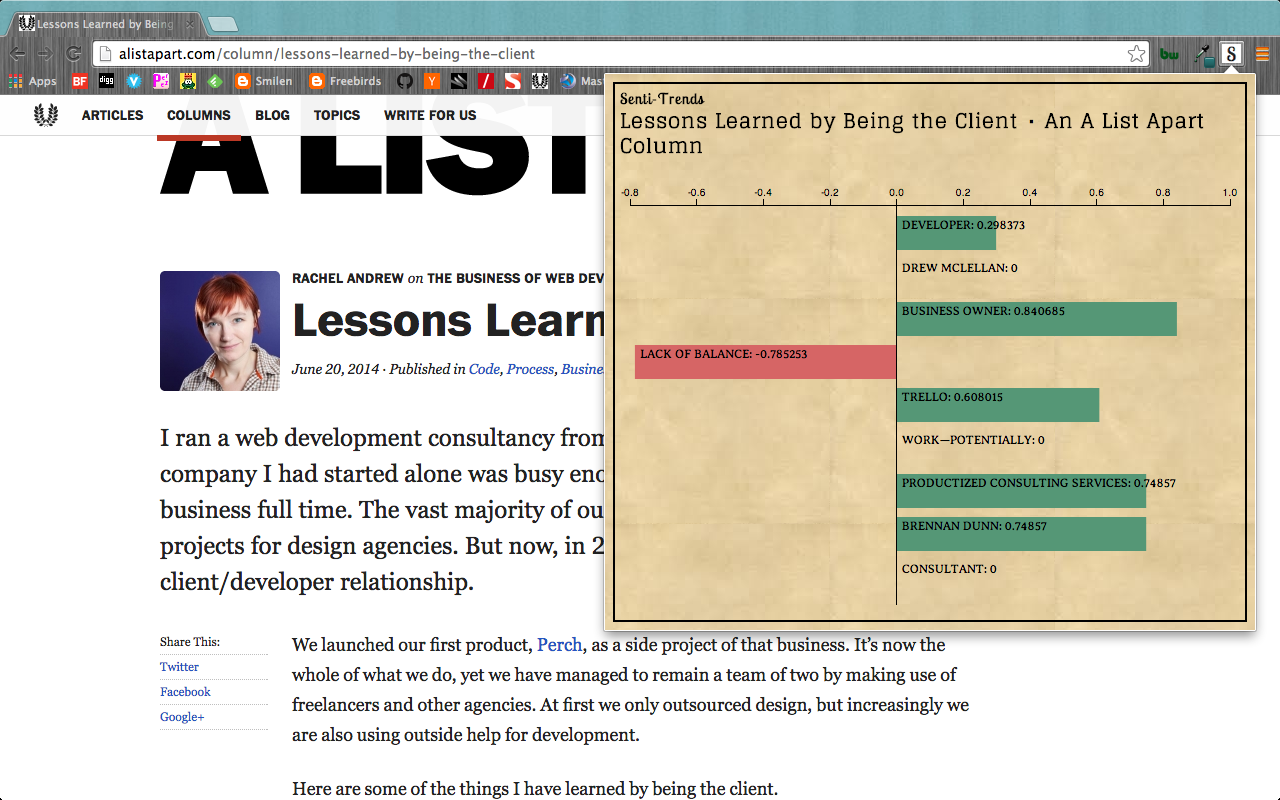
Task: Click the browser forward arrow
Action: point(45,54)
